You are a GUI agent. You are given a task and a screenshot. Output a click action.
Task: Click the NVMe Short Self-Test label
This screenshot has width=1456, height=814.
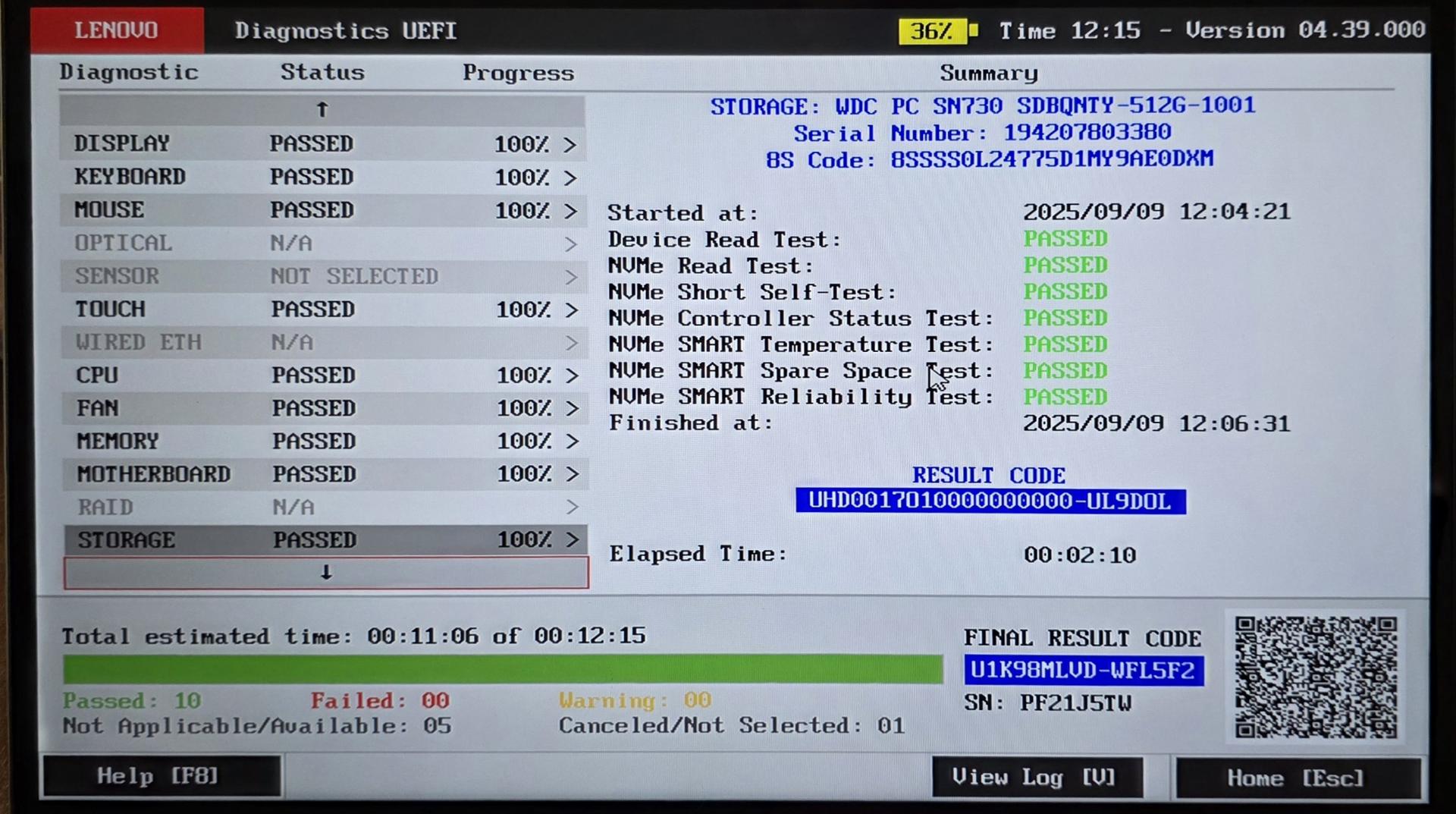[752, 292]
